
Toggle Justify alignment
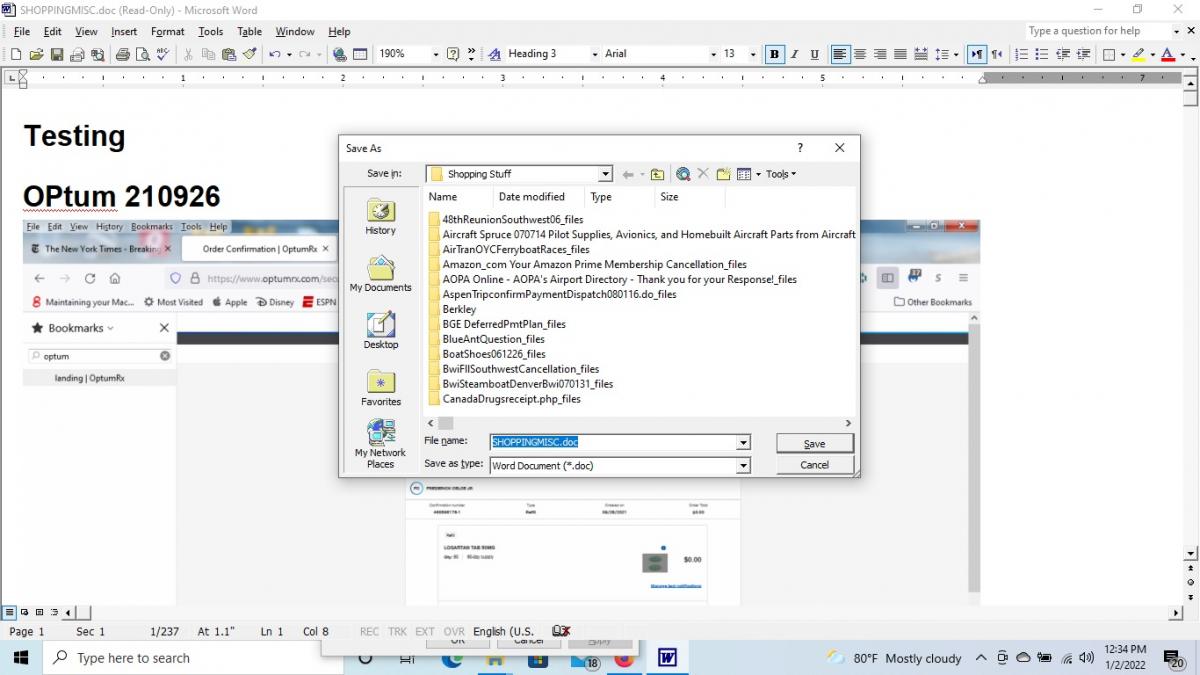[900, 54]
